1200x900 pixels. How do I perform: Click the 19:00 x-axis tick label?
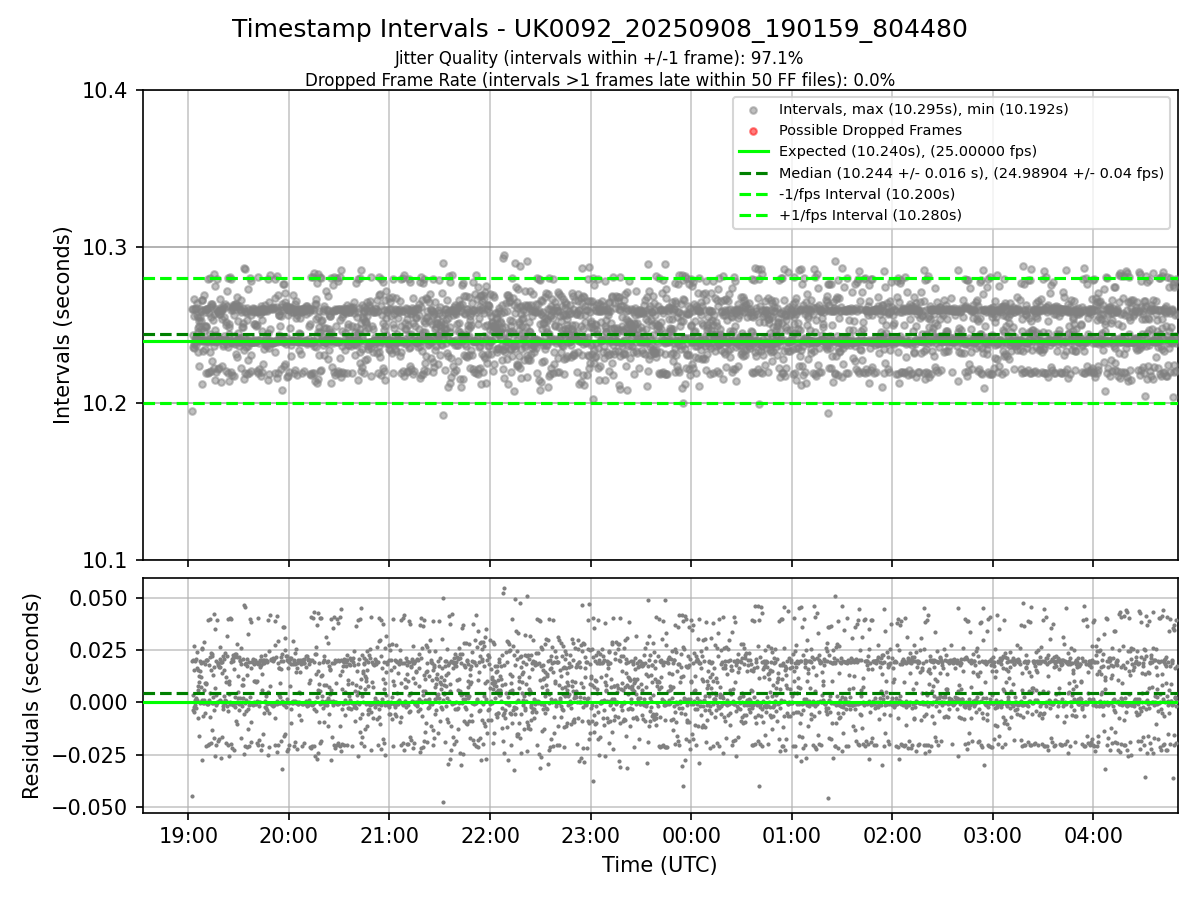(x=188, y=834)
